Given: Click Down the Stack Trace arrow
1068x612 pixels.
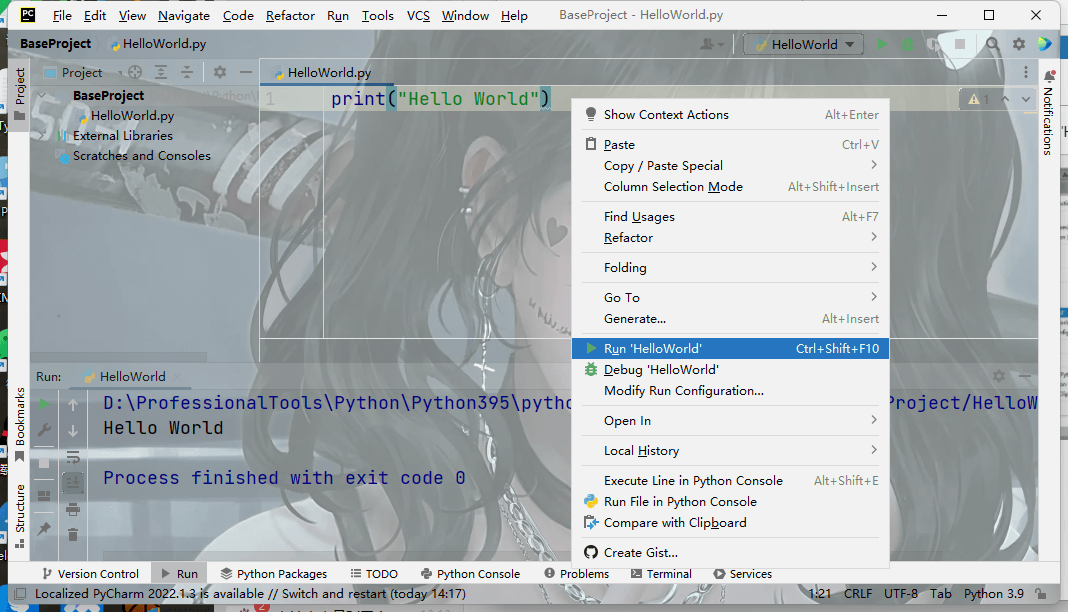Looking at the screenshot, I should point(73,431).
